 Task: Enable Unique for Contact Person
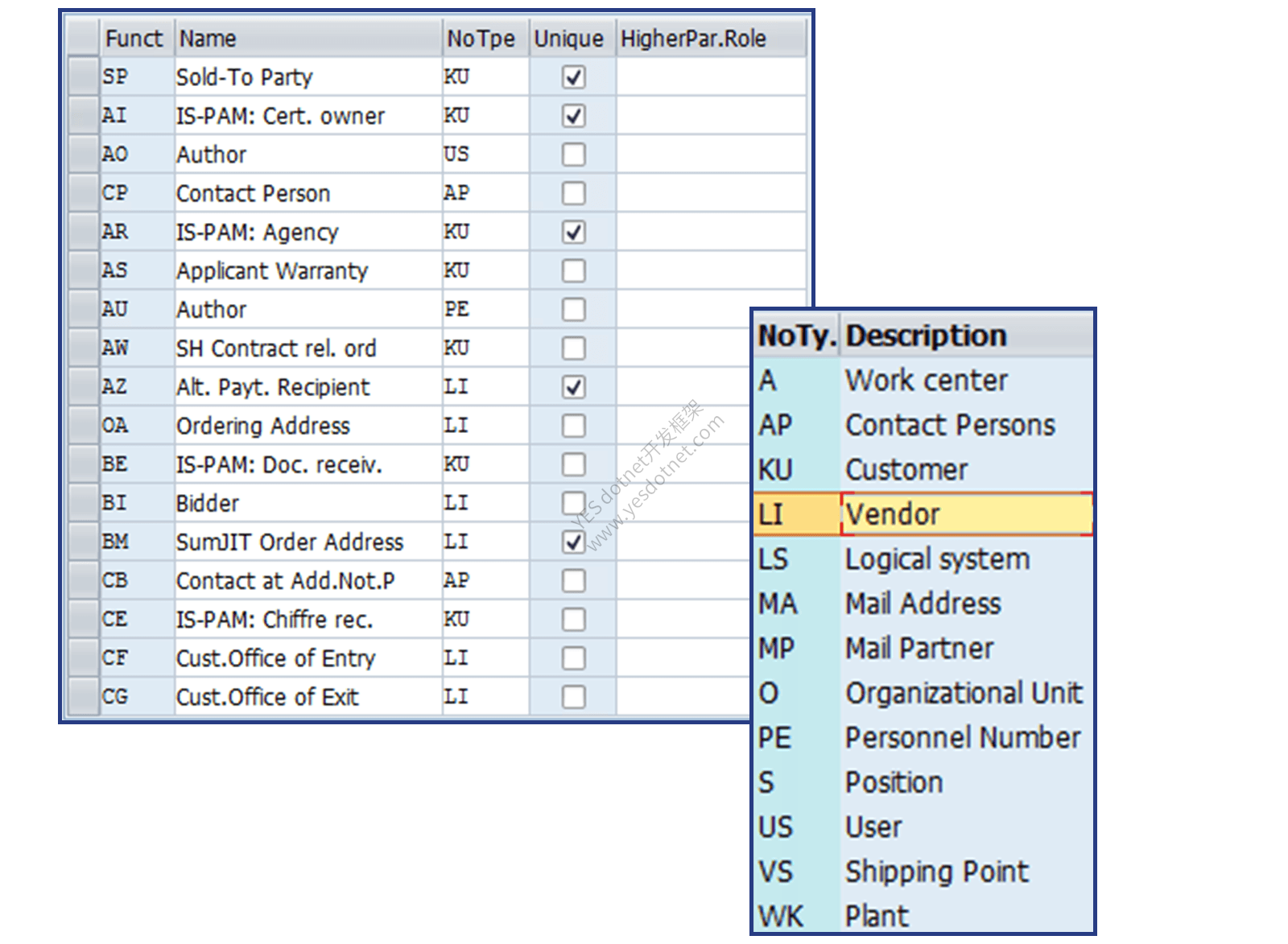pyautogui.click(x=573, y=193)
